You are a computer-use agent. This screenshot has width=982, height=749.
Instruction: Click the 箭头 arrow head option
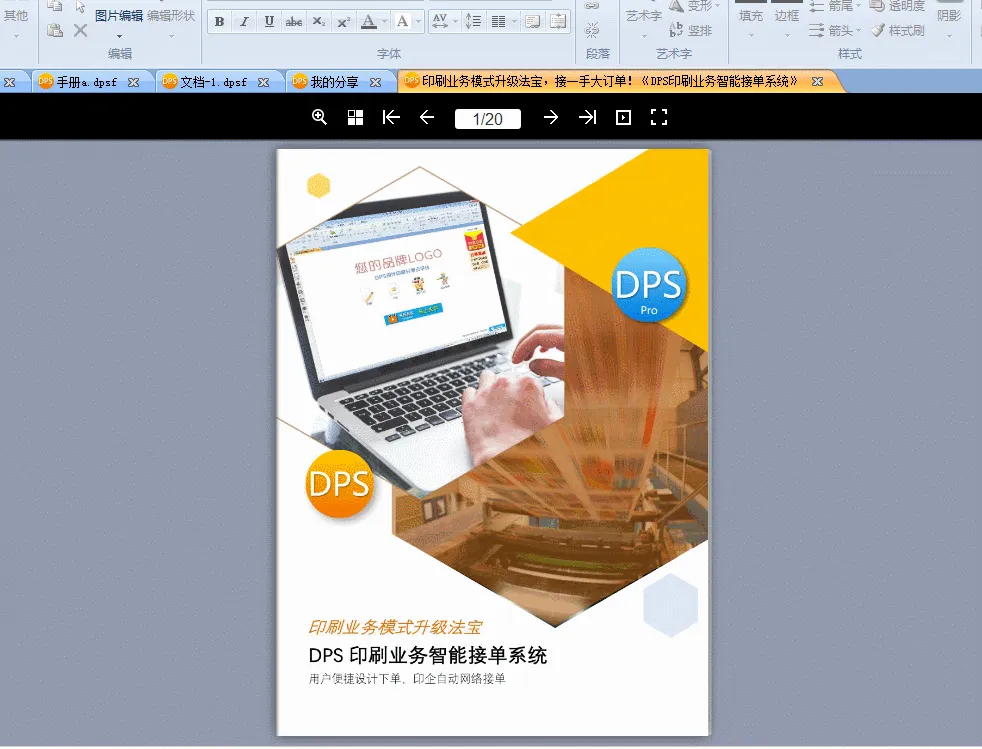(834, 29)
